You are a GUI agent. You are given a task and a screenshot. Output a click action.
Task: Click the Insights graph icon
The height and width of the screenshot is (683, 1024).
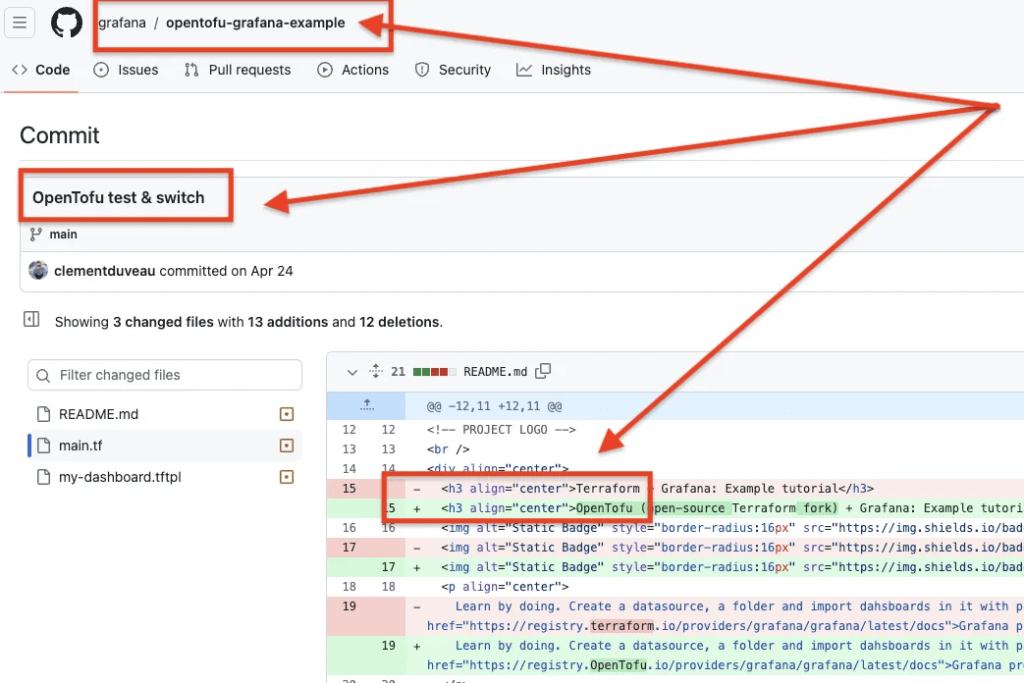(524, 70)
